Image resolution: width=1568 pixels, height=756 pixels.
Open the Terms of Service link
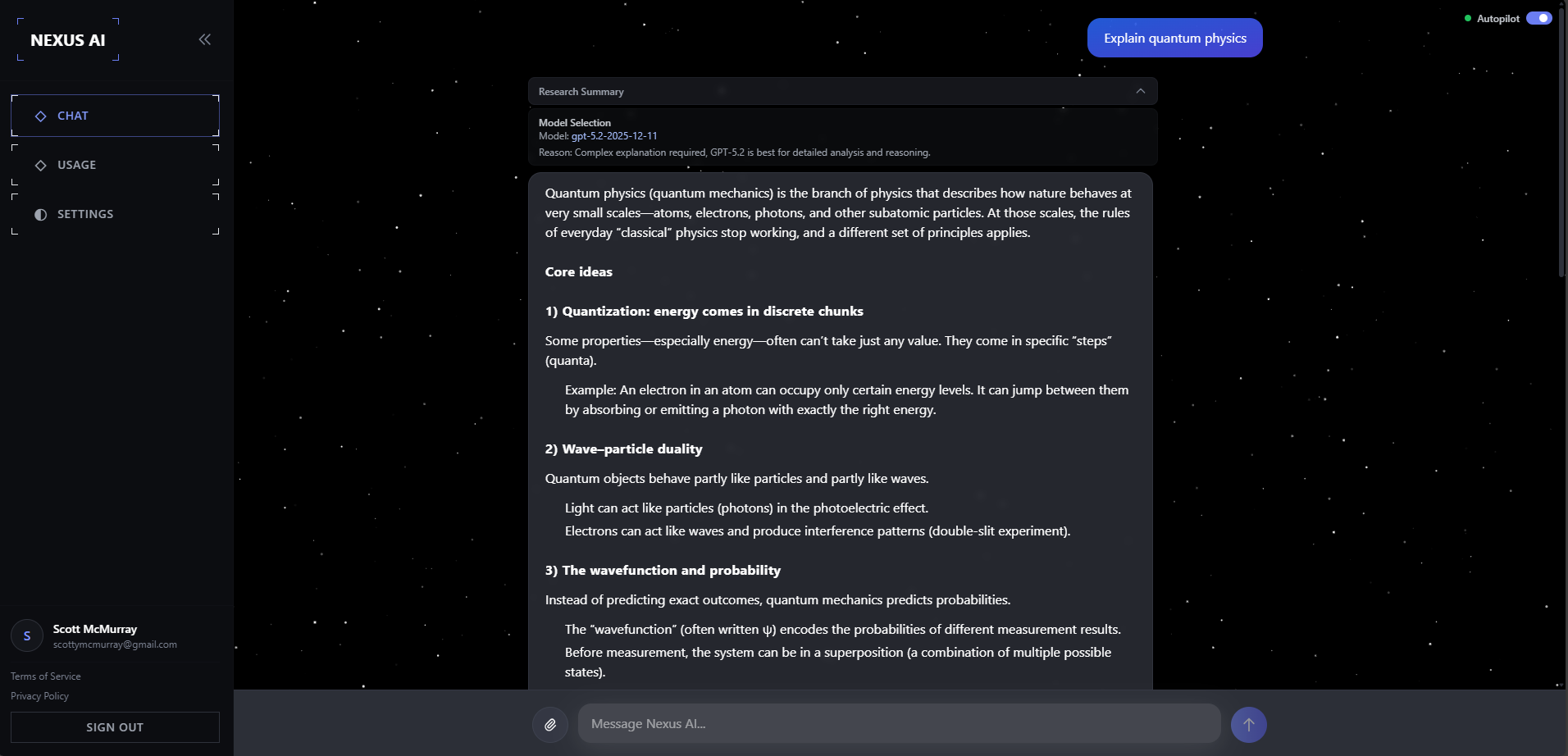coord(46,676)
